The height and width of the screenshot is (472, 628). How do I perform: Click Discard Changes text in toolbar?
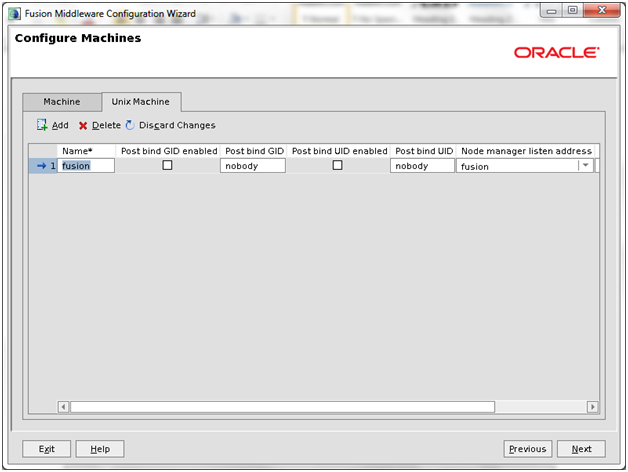click(x=177, y=125)
